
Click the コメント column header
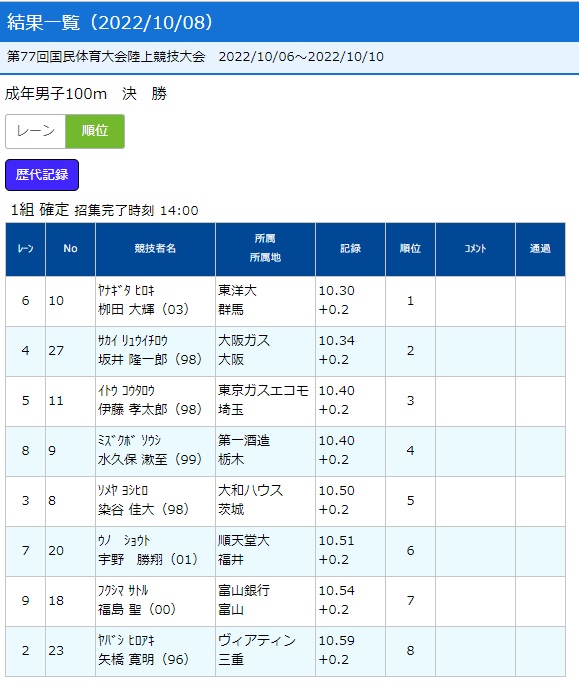click(475, 249)
